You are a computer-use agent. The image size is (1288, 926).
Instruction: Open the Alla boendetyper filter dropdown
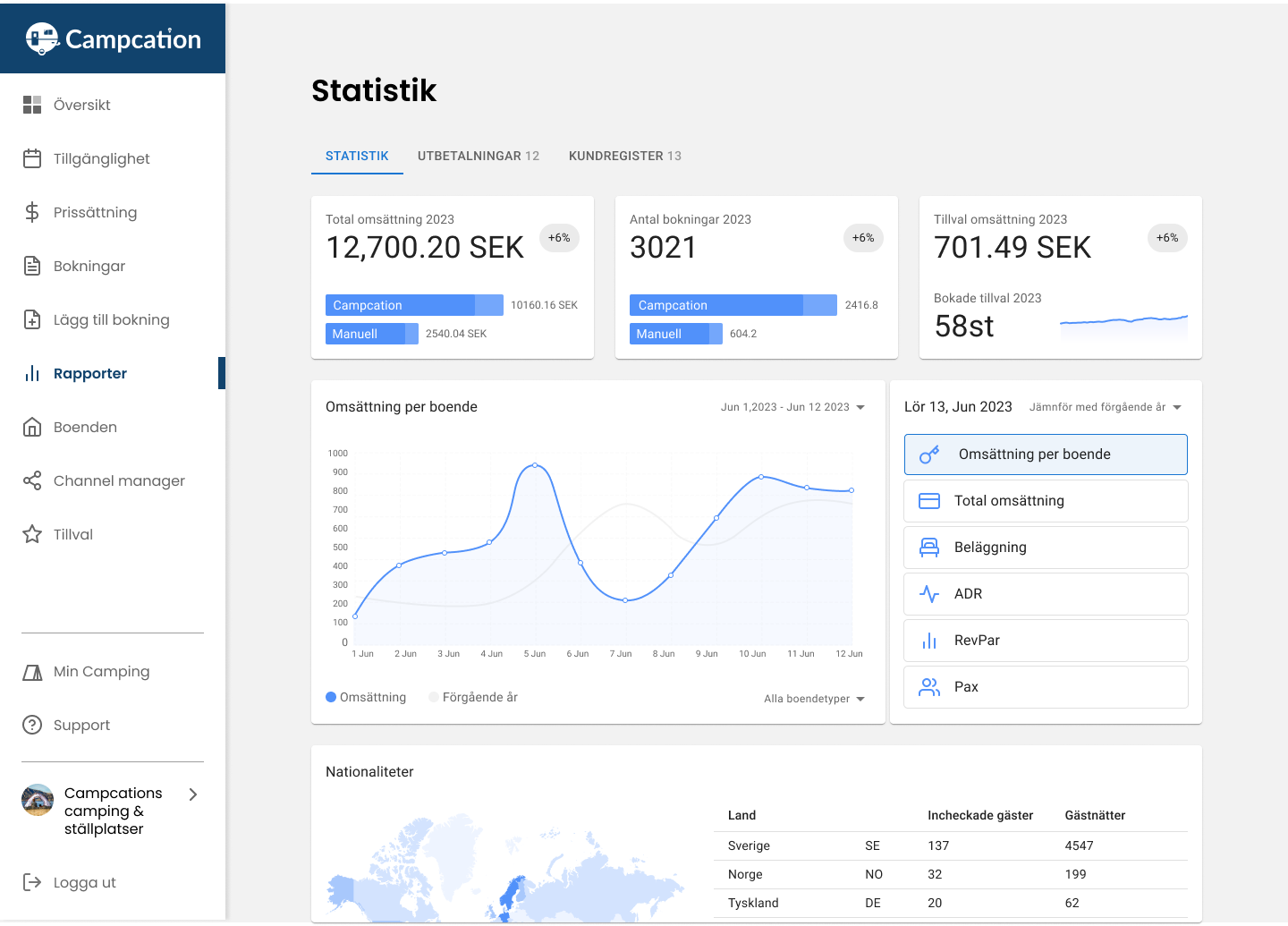pyautogui.click(x=814, y=699)
